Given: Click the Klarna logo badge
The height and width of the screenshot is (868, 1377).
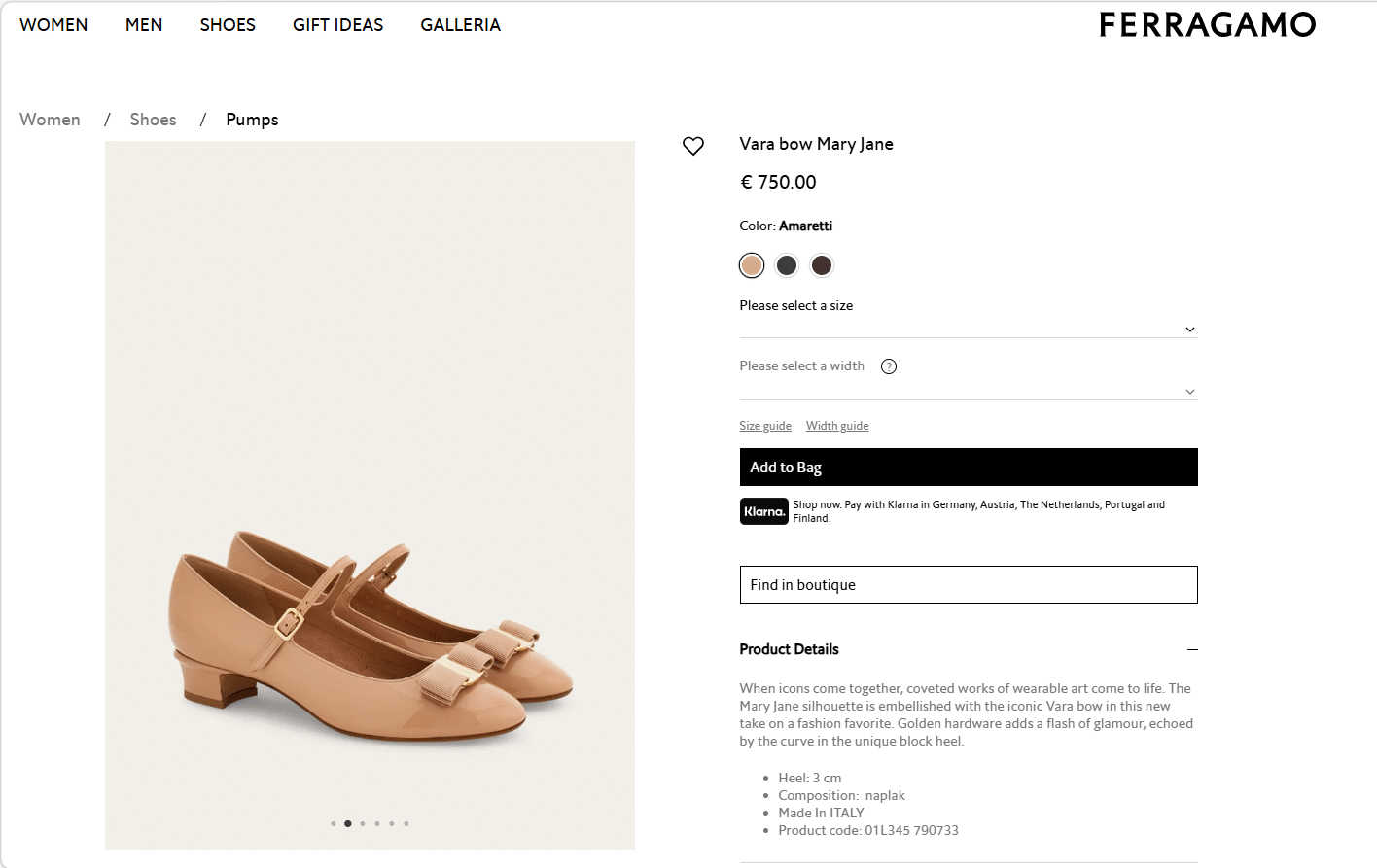Looking at the screenshot, I should [x=763, y=511].
